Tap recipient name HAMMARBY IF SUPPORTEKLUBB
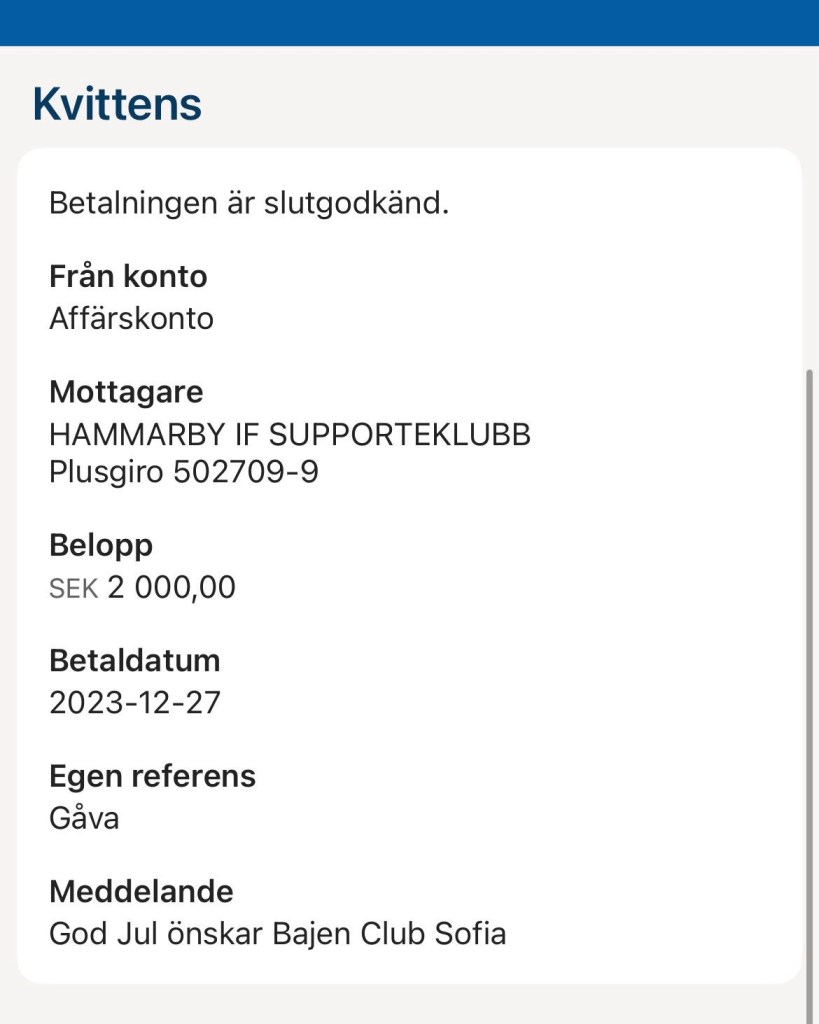The height and width of the screenshot is (1024, 819). point(290,435)
